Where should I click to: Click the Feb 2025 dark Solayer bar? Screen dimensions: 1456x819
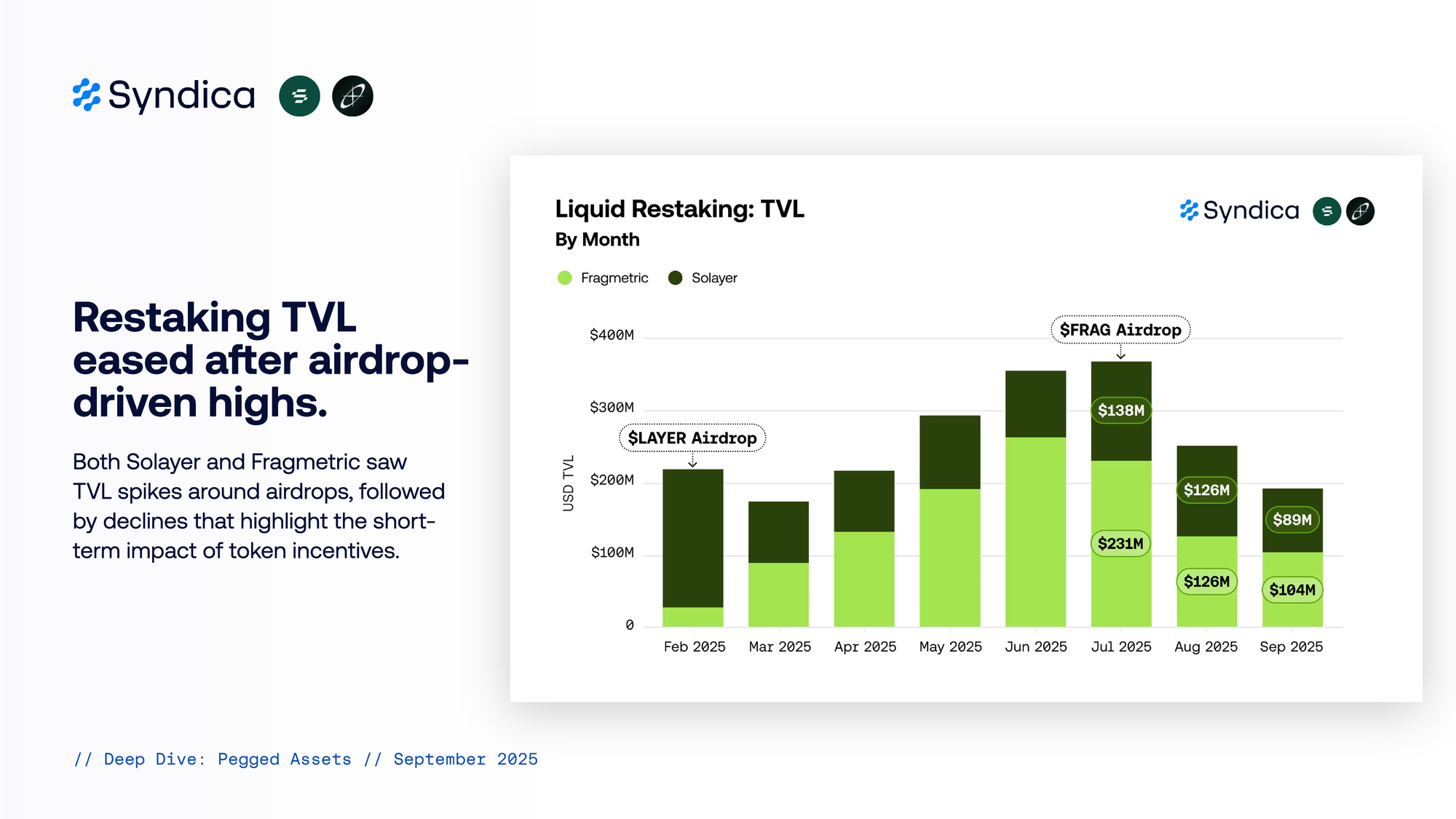pos(692,538)
